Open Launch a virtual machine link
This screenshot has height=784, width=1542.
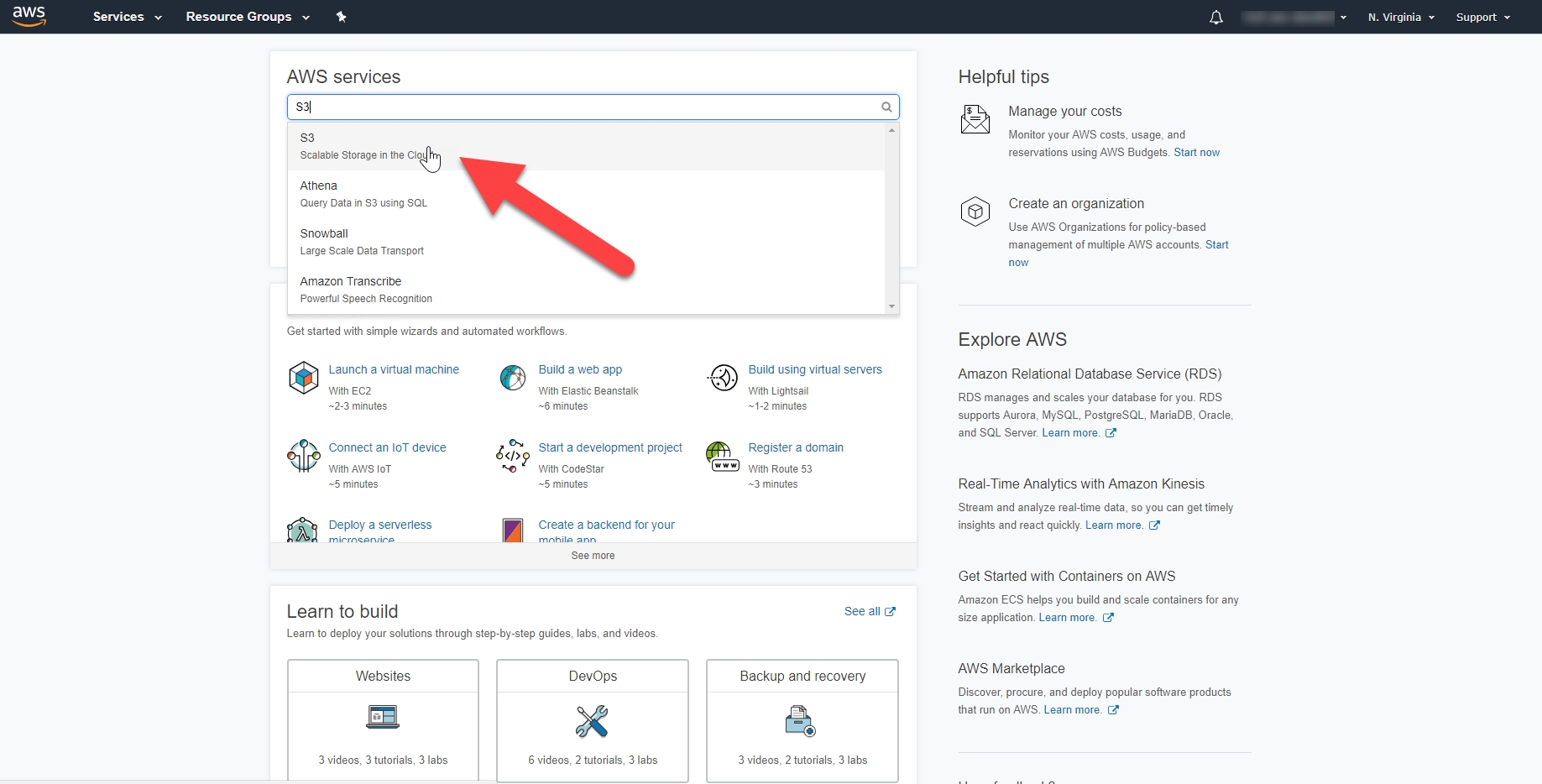click(394, 369)
